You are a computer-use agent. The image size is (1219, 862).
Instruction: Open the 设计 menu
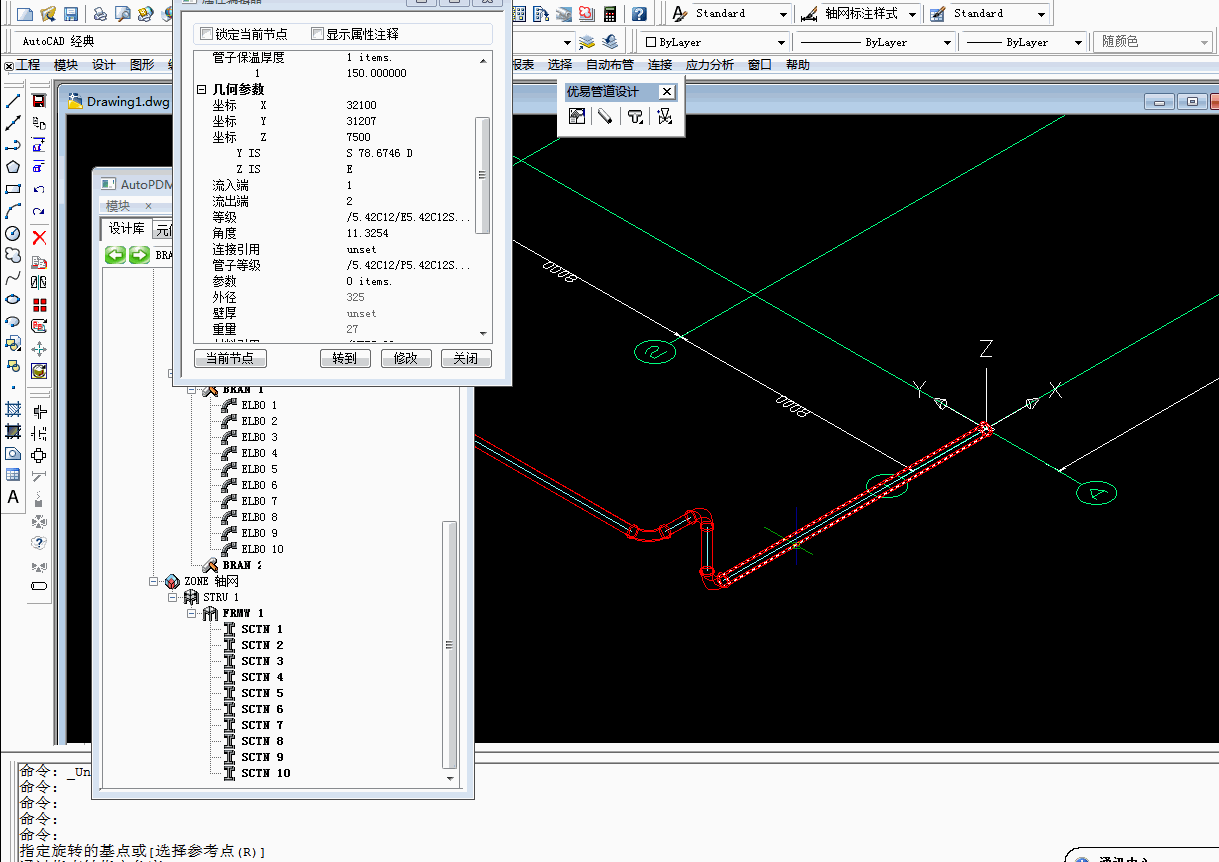103,65
